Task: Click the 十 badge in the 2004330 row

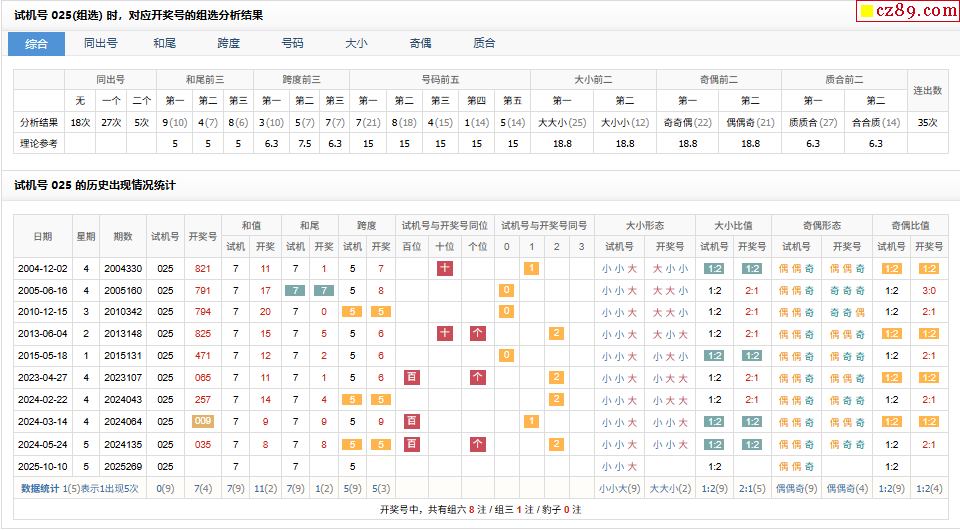Action: (x=445, y=268)
